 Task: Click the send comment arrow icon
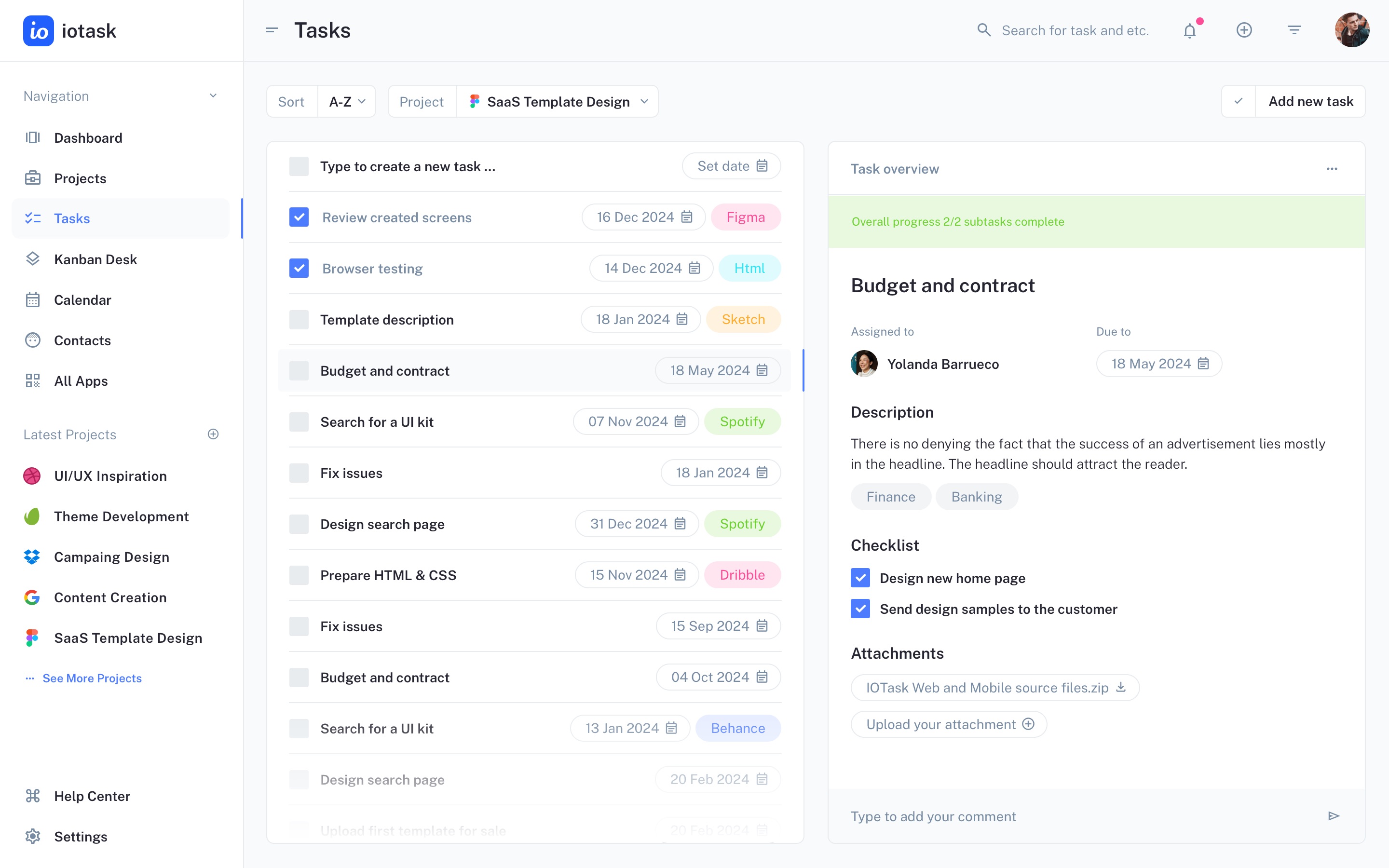[x=1334, y=816]
